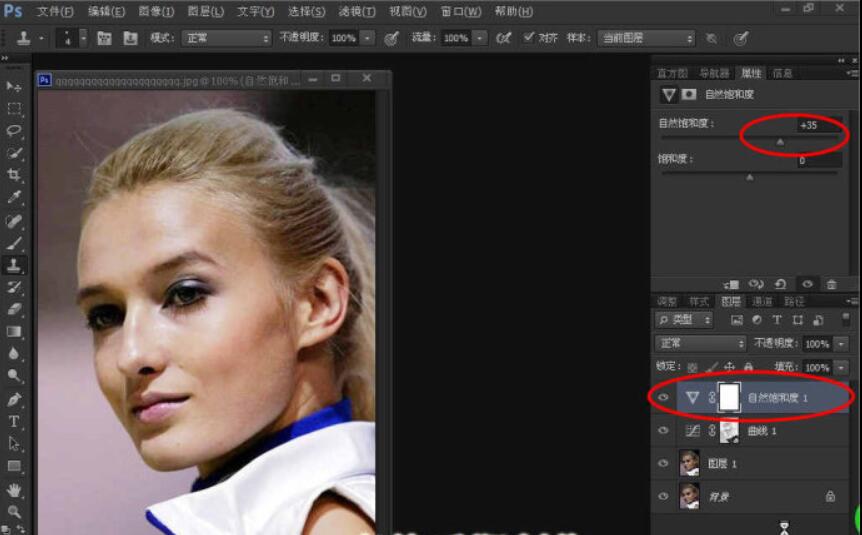Toggle lock all for layer

pos(748,367)
